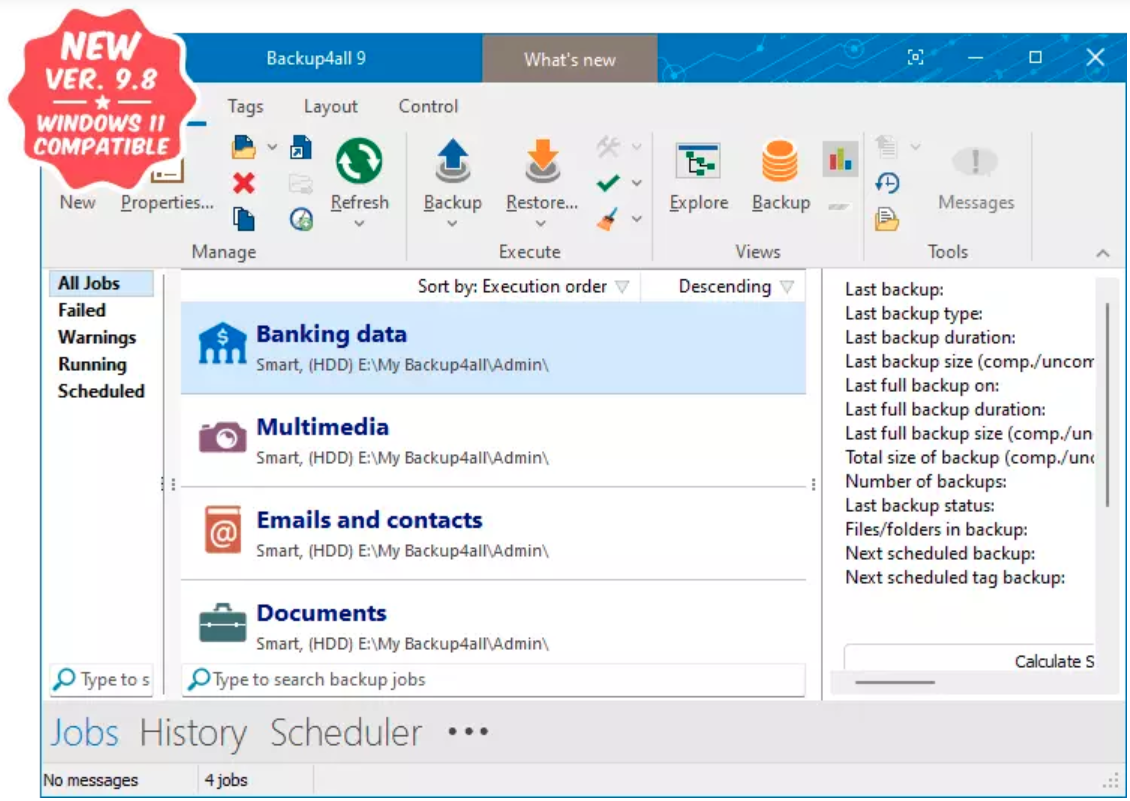Screen dimensions: 1130x801
Task: Select the Documents job title
Action: click(321, 614)
